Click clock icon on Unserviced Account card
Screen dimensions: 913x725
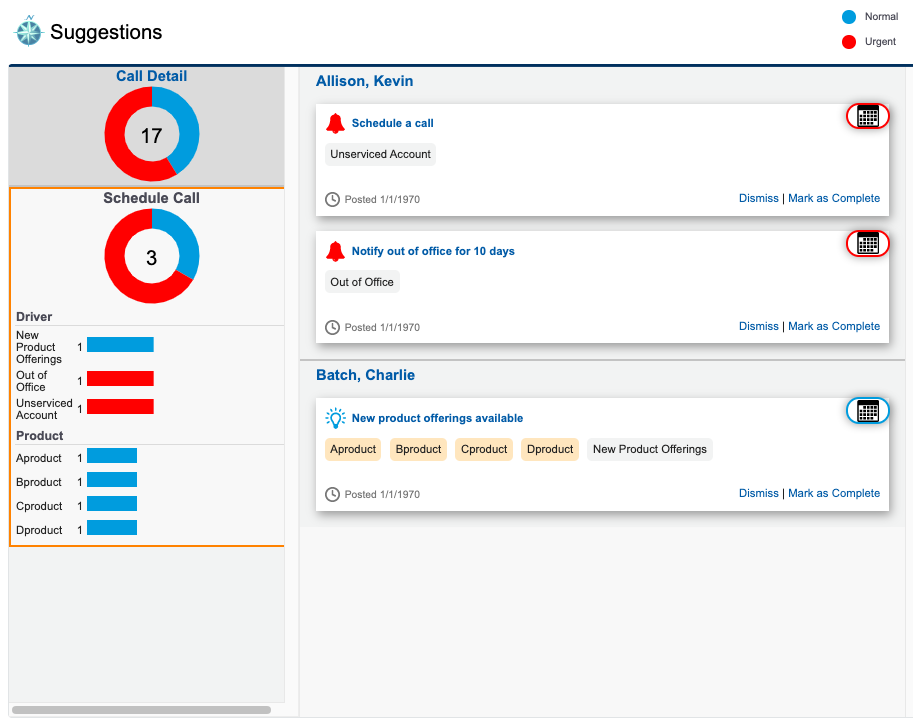[333, 199]
